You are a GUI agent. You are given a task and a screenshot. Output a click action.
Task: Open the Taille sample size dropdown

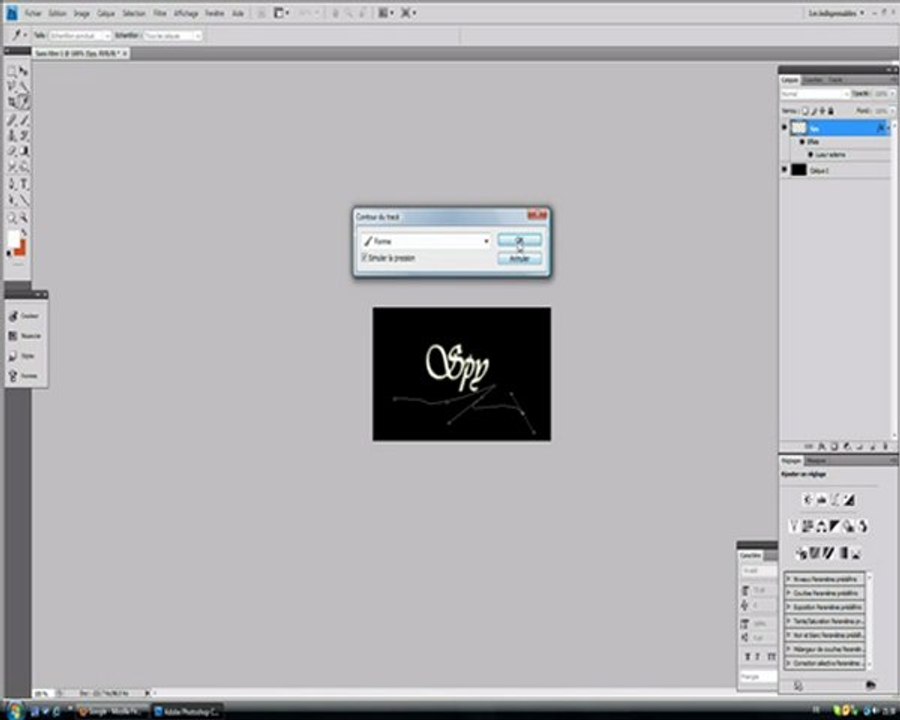pyautogui.click(x=80, y=36)
